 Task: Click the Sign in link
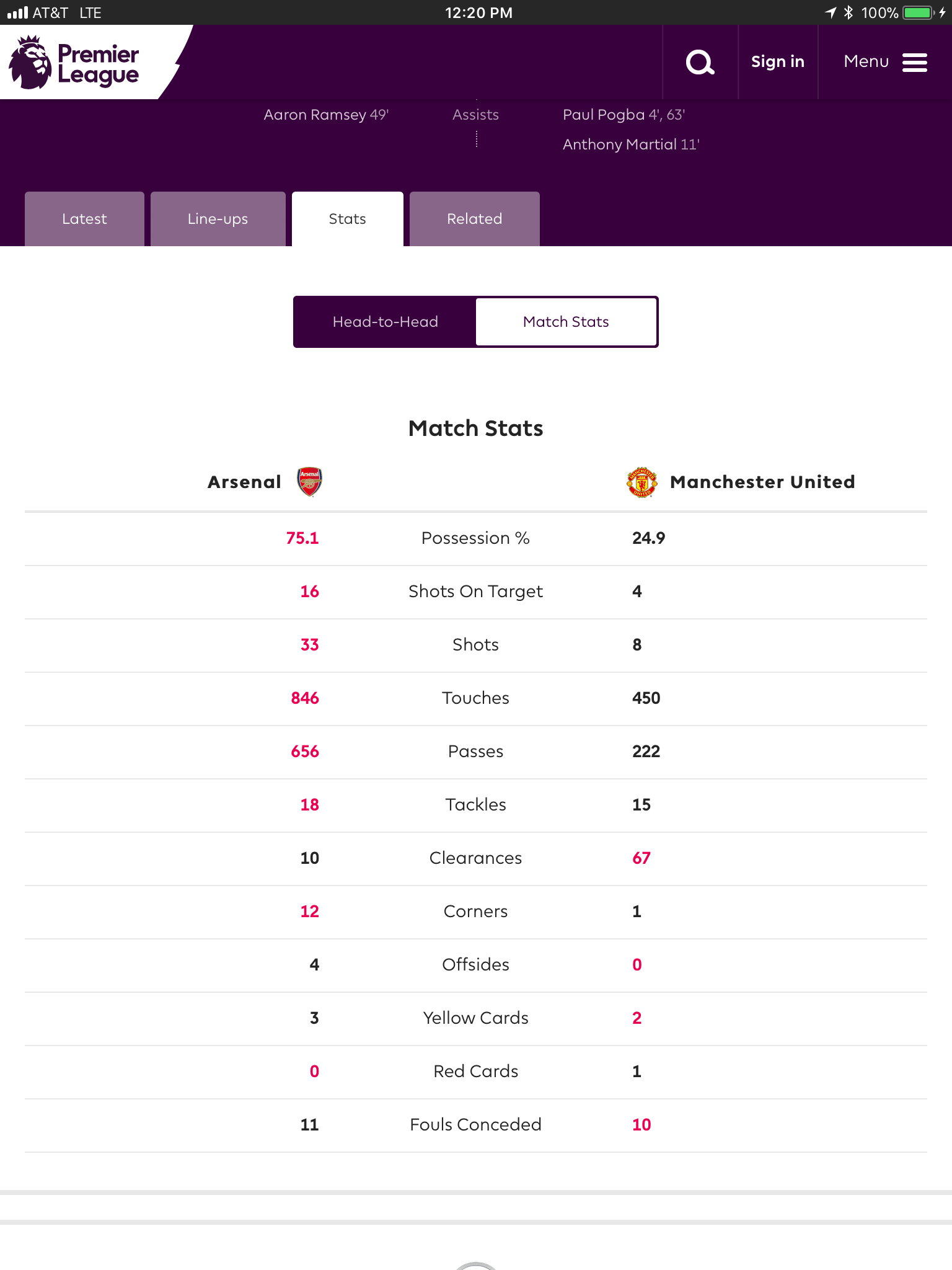(x=777, y=62)
